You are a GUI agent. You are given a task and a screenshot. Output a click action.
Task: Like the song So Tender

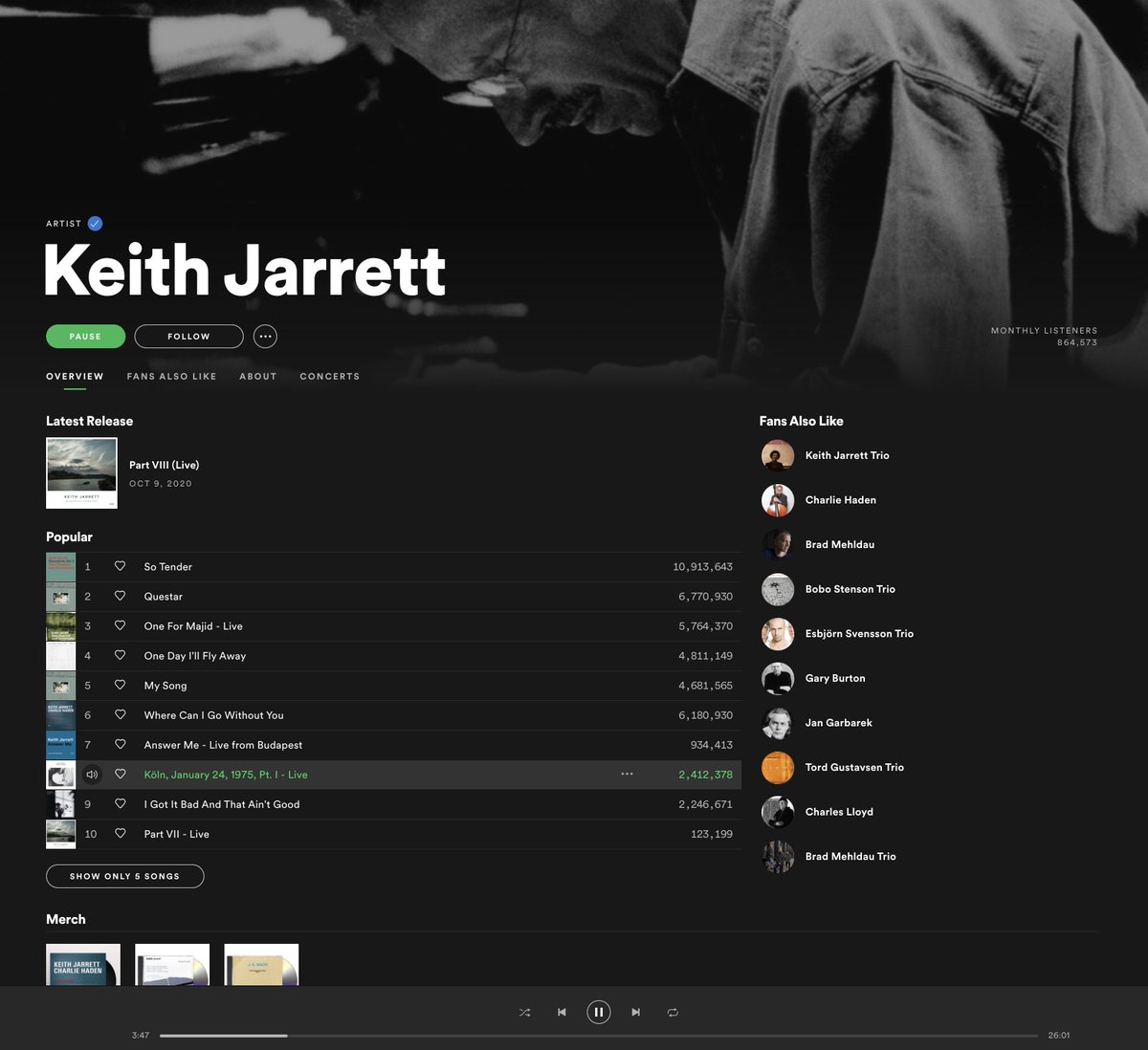[x=120, y=566]
